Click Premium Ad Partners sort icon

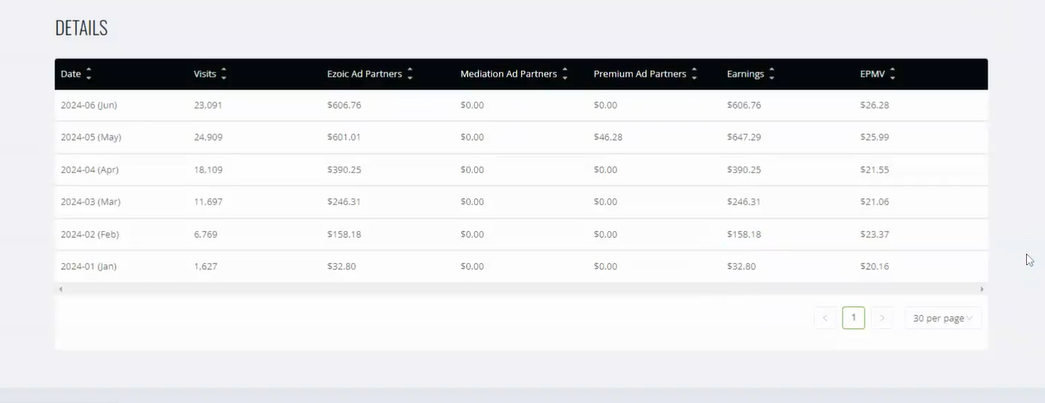(x=694, y=75)
